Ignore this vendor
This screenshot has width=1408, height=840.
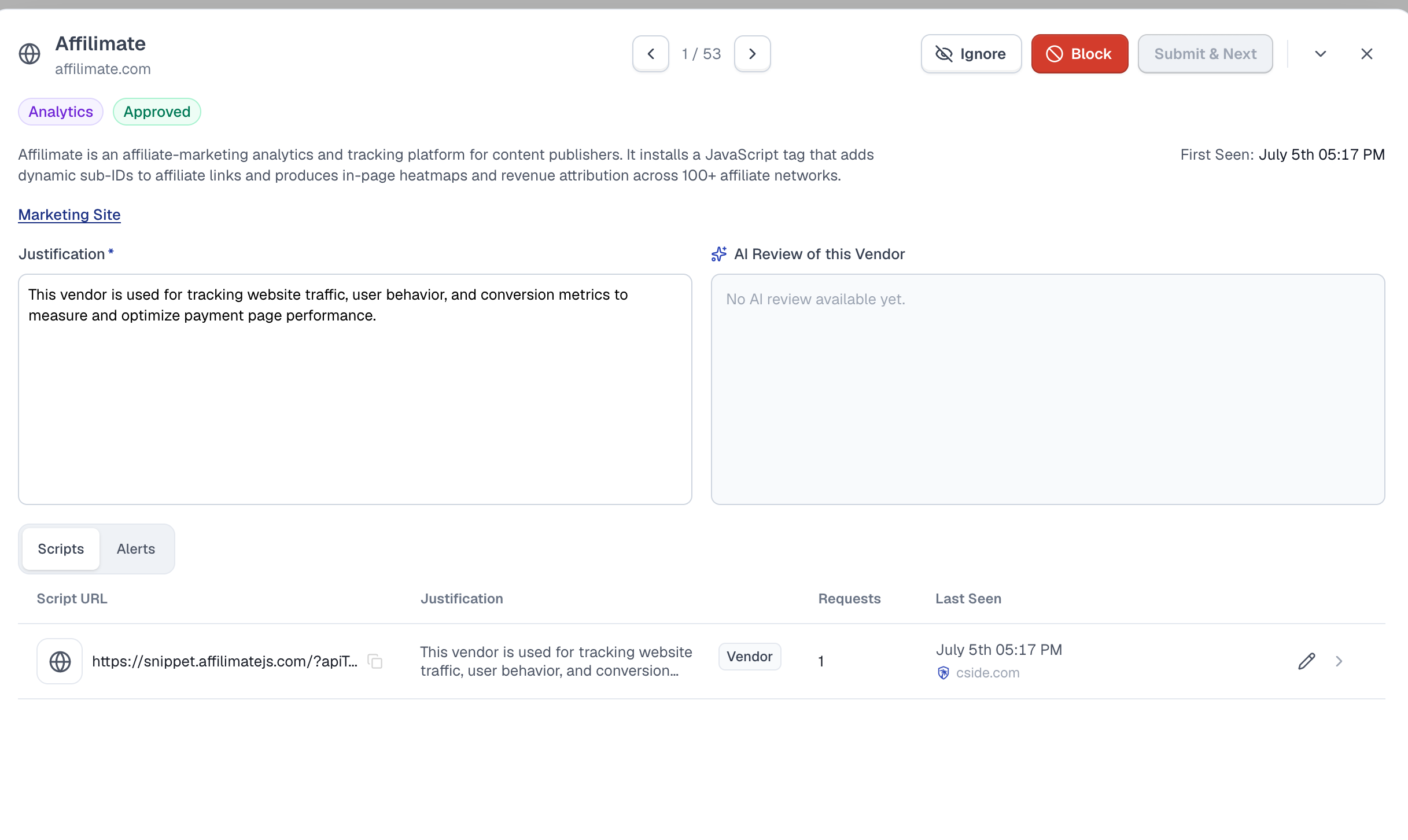pos(971,54)
